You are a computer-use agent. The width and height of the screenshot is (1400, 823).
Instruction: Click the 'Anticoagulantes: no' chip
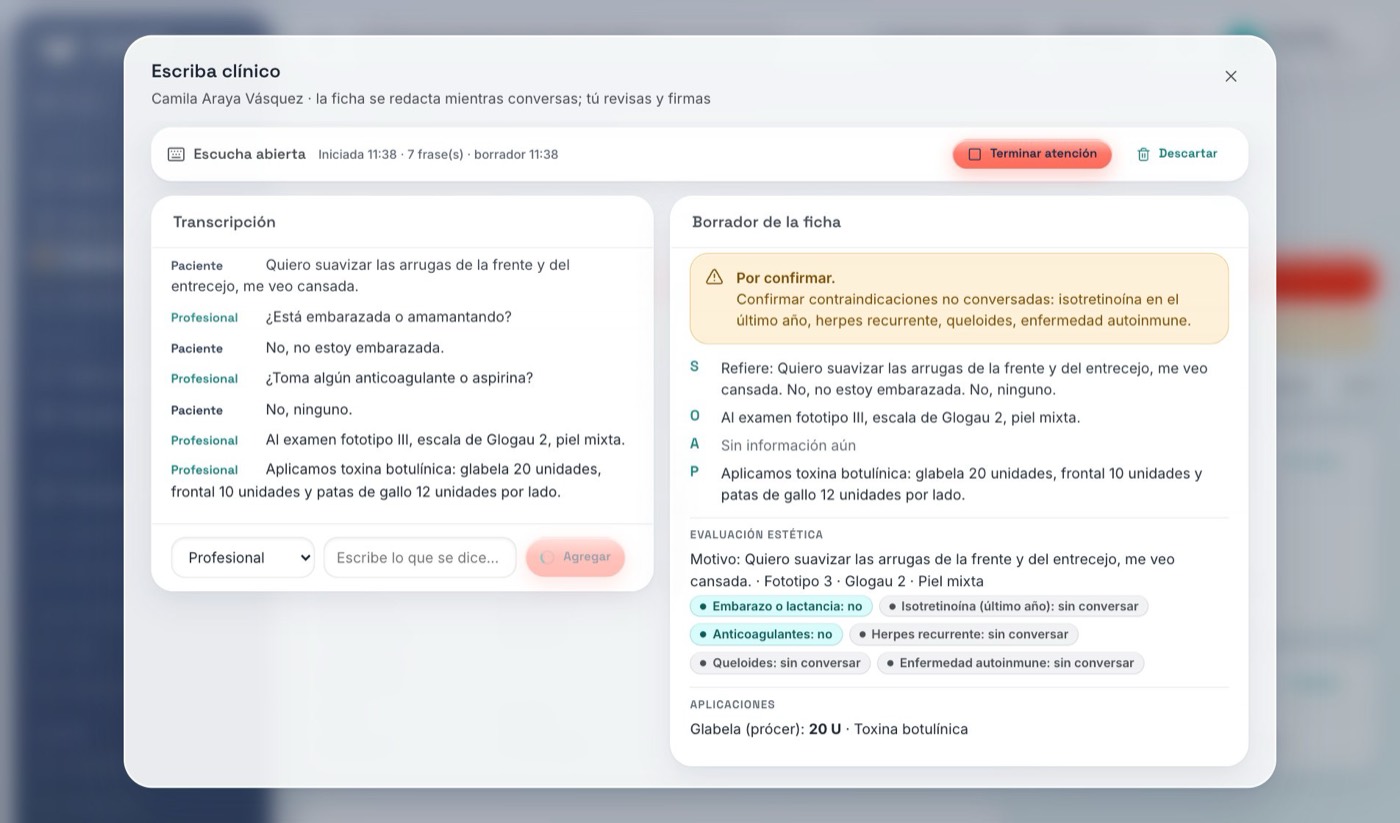tap(766, 634)
